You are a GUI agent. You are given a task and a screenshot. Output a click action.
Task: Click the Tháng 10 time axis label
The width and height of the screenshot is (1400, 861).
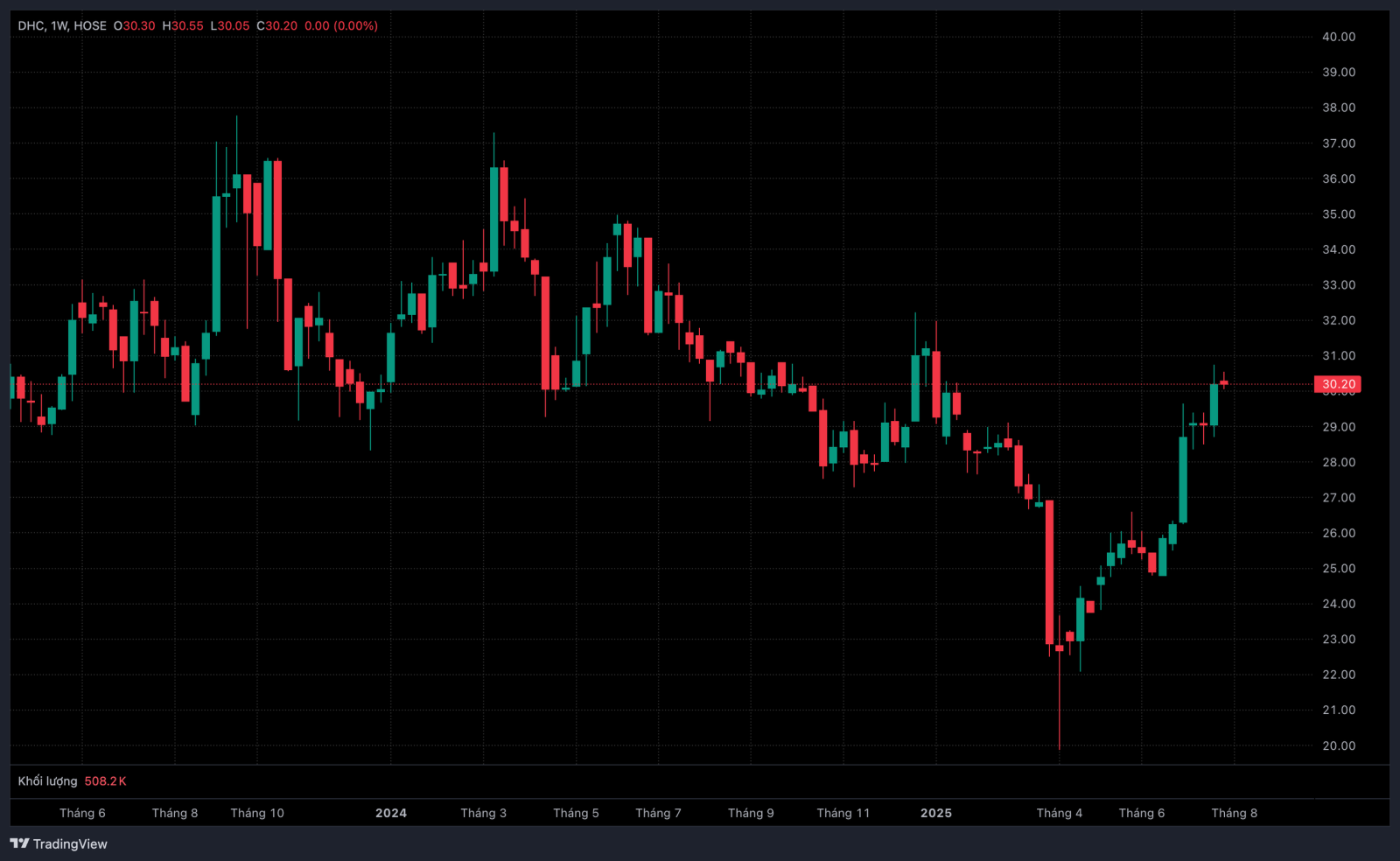[x=257, y=813]
